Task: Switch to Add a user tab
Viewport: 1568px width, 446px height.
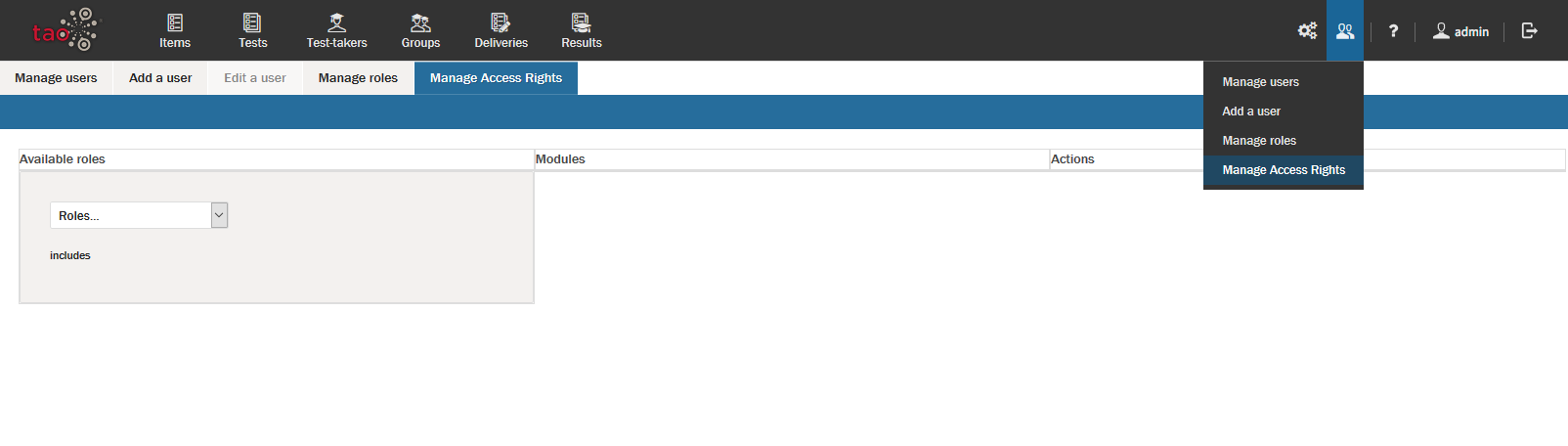Action: pos(160,78)
